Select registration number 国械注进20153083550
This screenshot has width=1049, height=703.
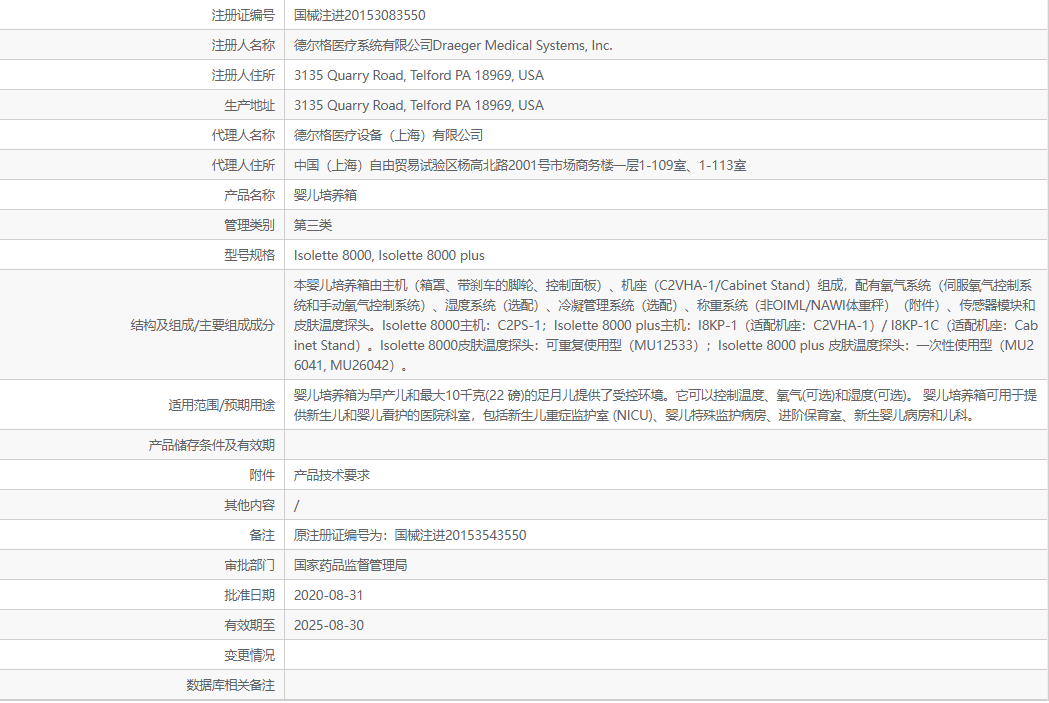coord(359,15)
